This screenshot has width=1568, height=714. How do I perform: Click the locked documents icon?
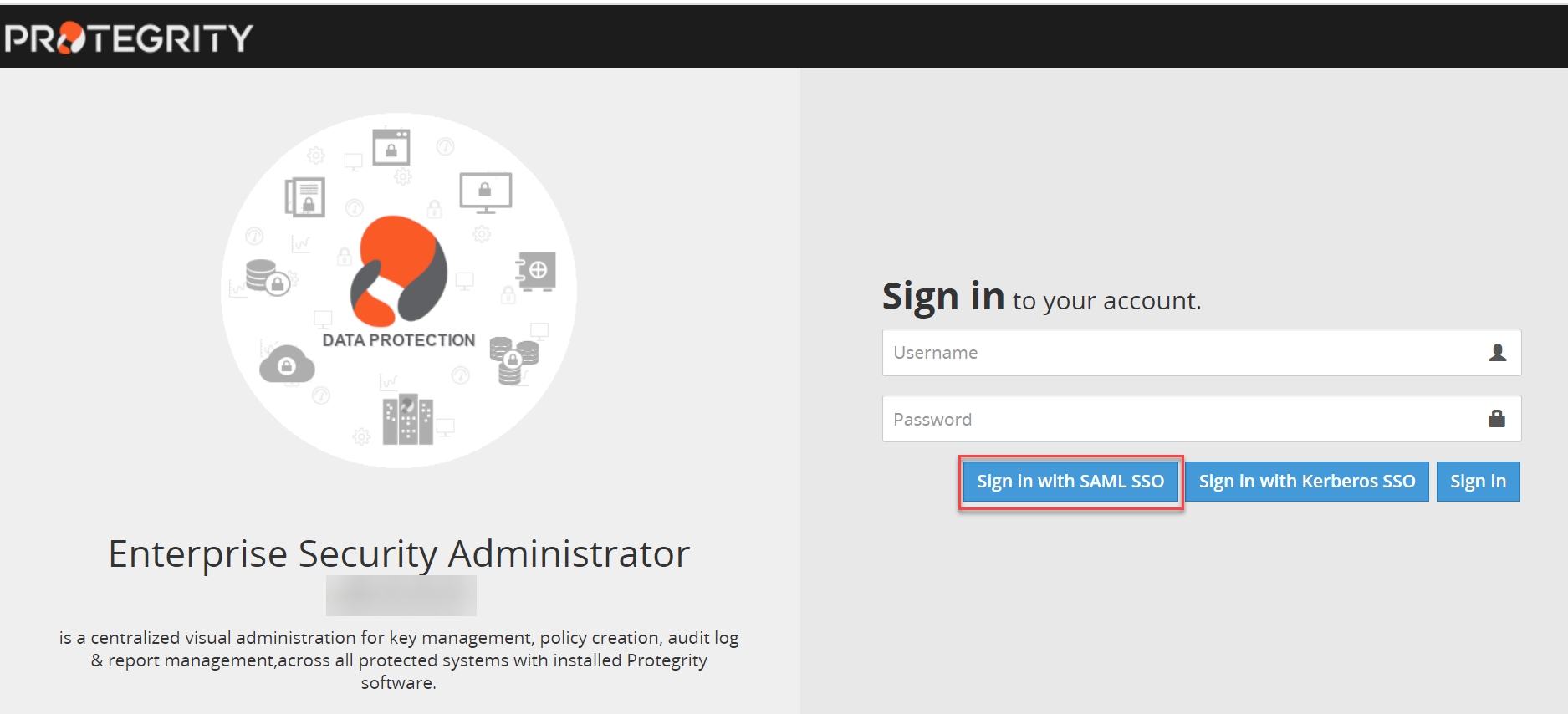[x=305, y=198]
